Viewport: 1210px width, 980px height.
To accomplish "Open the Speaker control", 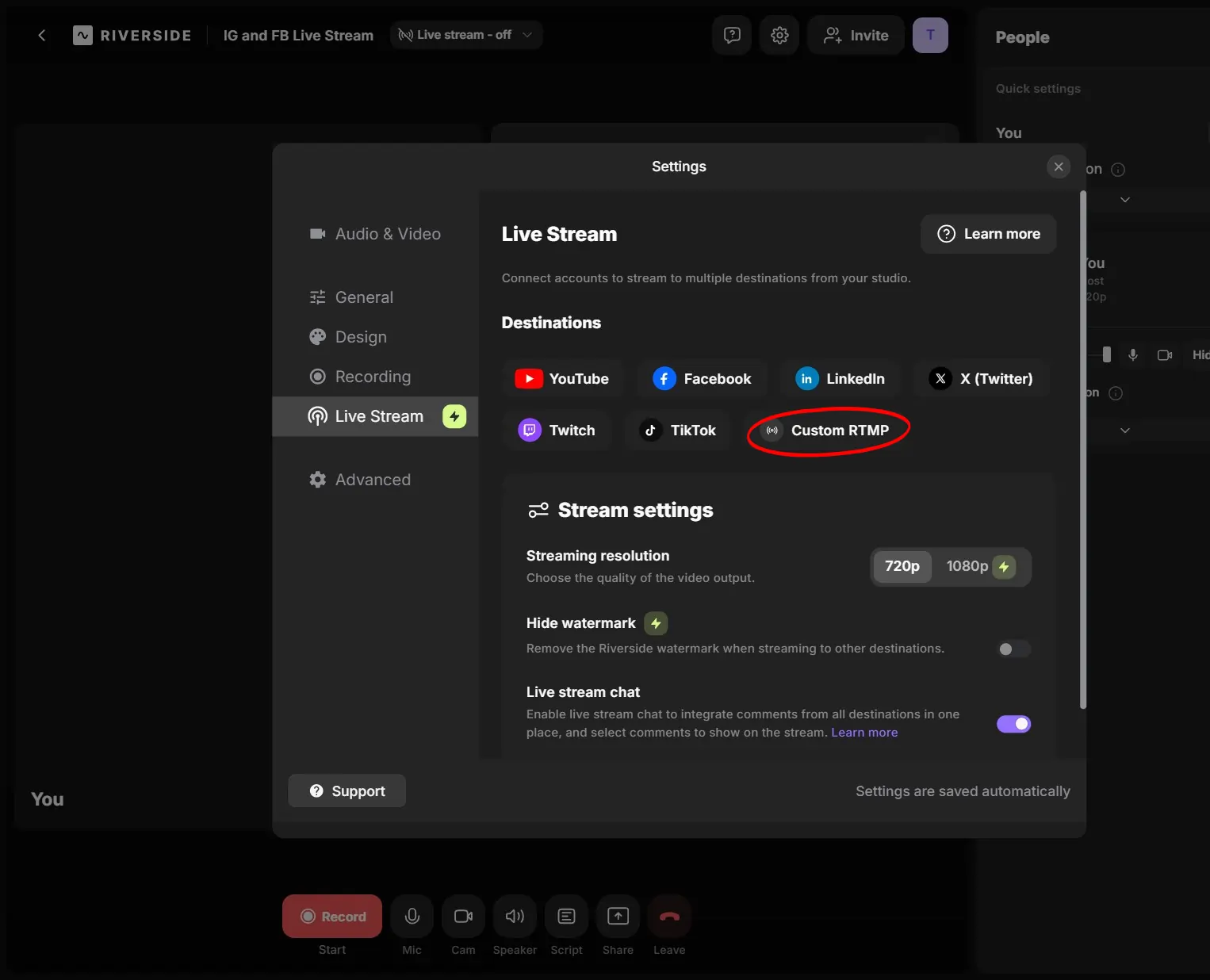I will (515, 917).
